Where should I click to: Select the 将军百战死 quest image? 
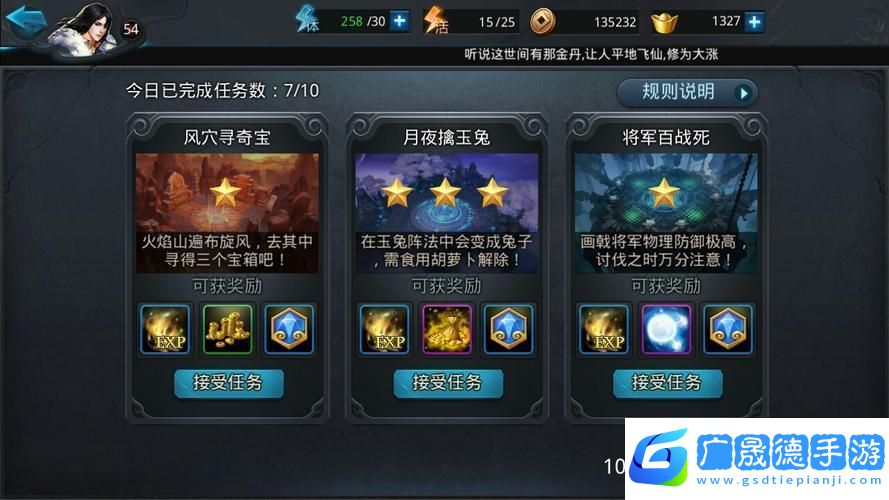pyautogui.click(x=666, y=213)
